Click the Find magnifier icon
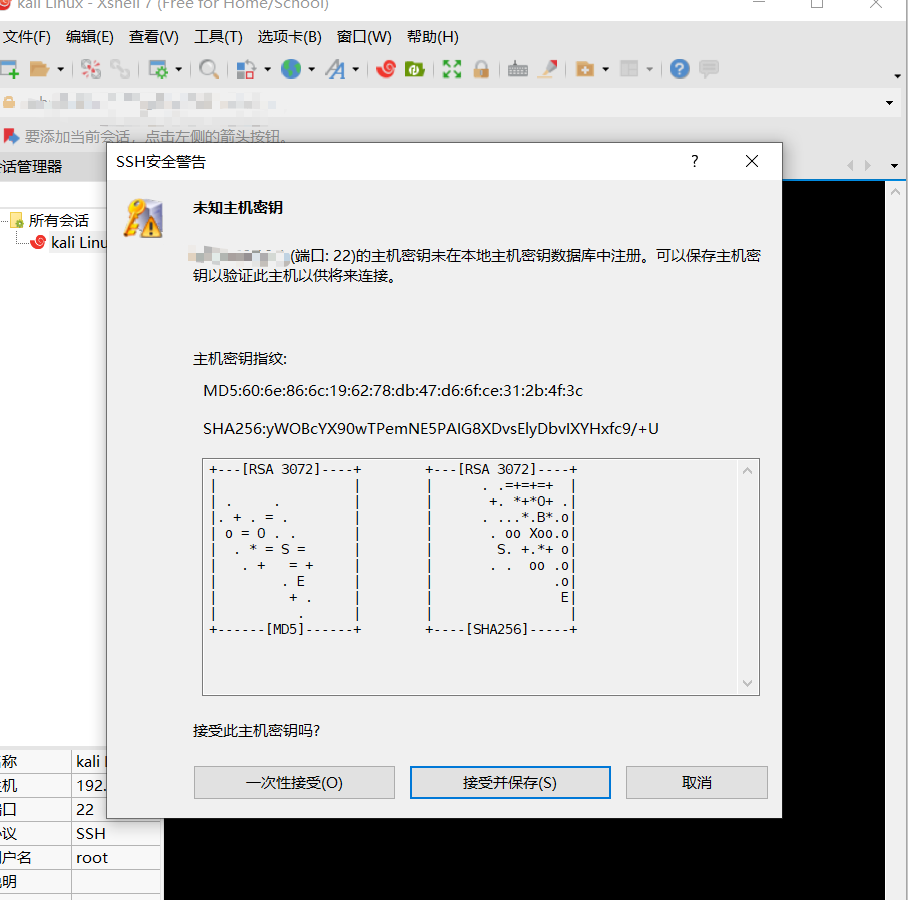908x900 pixels. [x=208, y=69]
